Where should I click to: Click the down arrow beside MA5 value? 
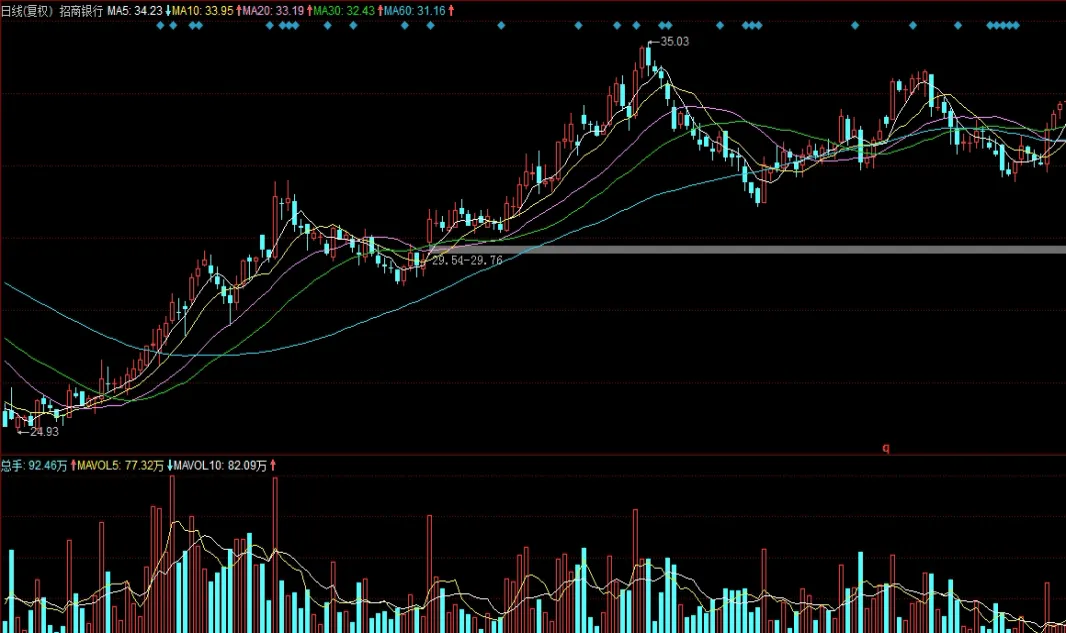pos(166,9)
